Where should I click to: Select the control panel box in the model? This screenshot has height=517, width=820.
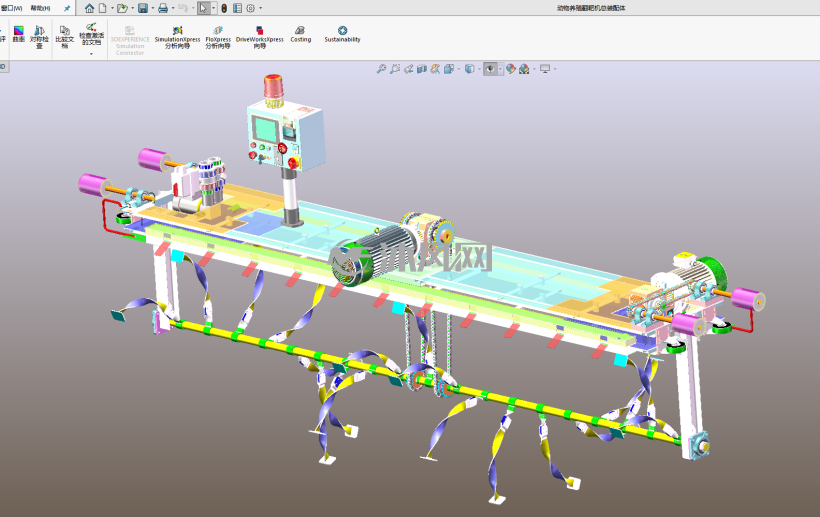coord(285,137)
